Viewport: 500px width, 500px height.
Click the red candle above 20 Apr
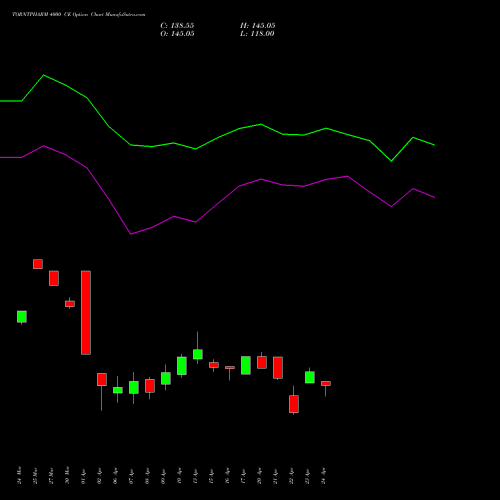click(262, 362)
